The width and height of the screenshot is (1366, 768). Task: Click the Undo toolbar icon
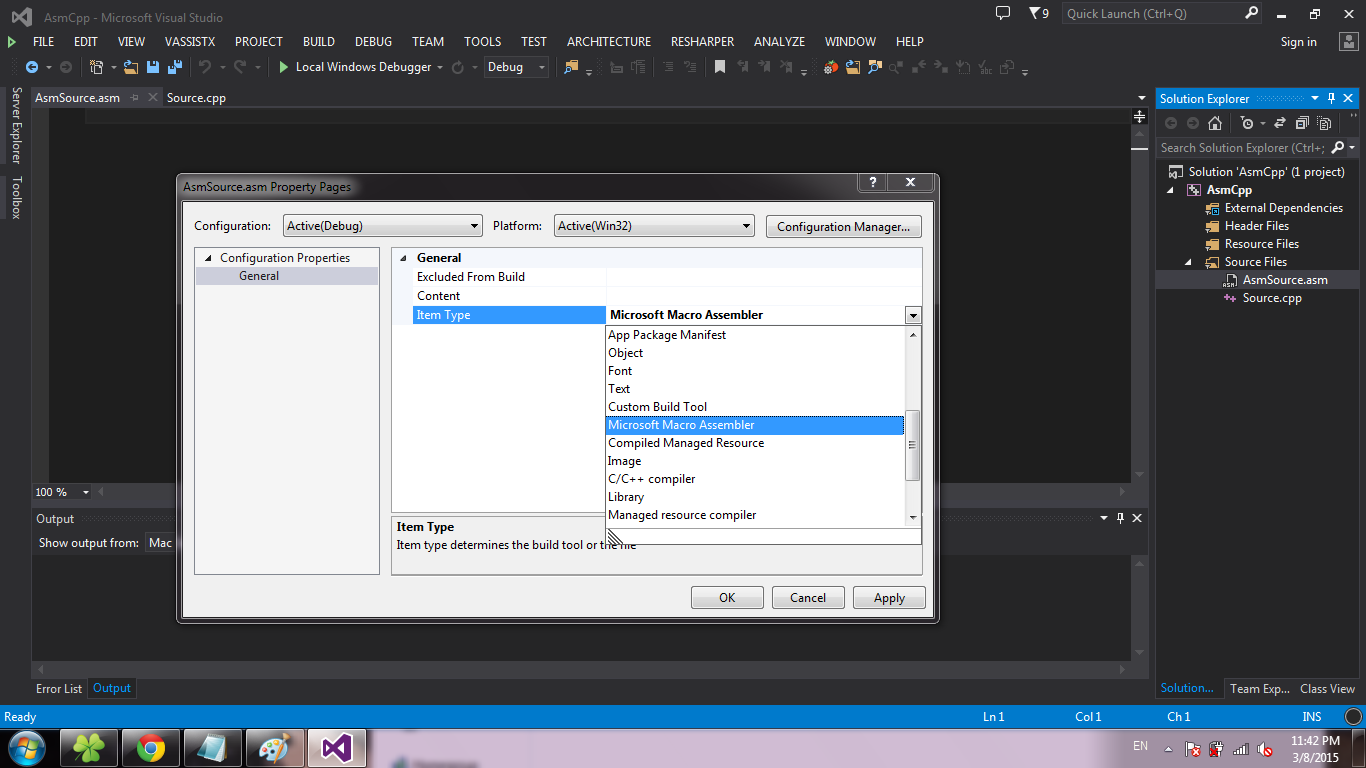[204, 67]
